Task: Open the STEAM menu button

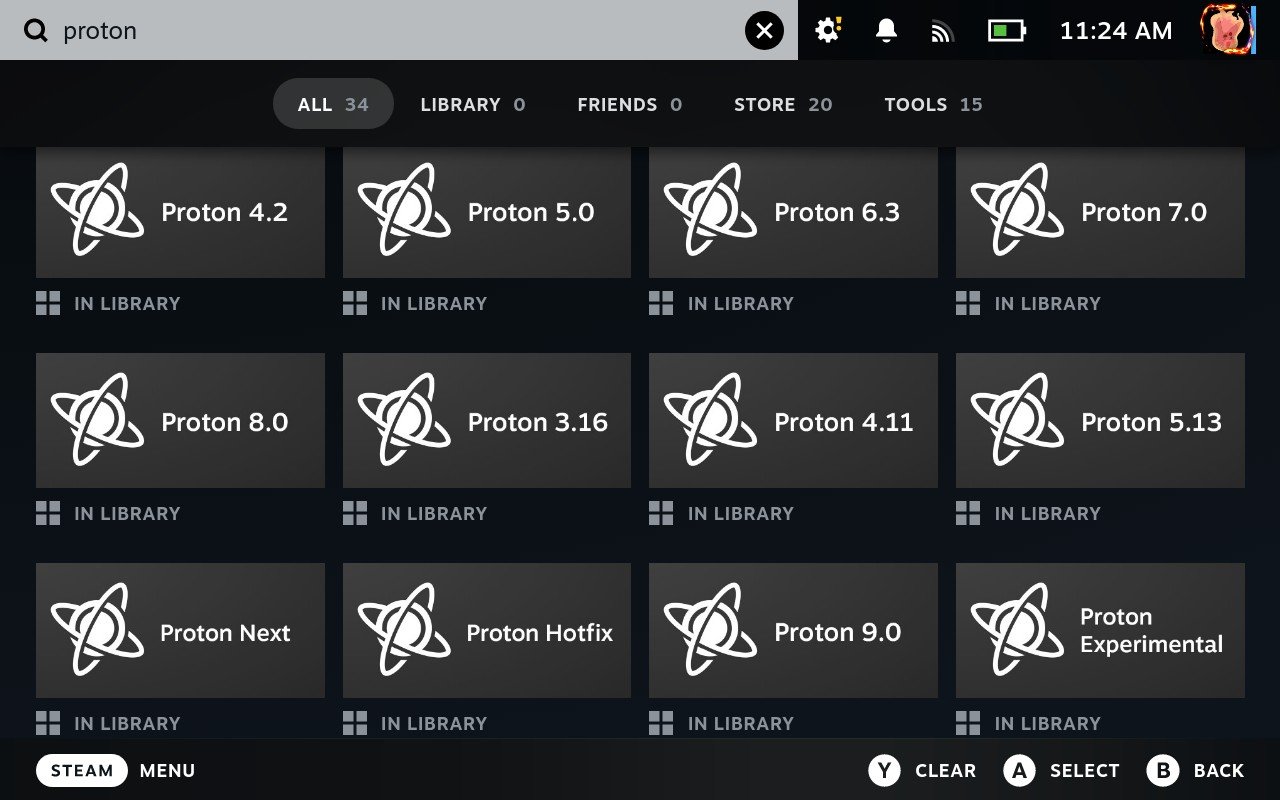Action: point(81,770)
